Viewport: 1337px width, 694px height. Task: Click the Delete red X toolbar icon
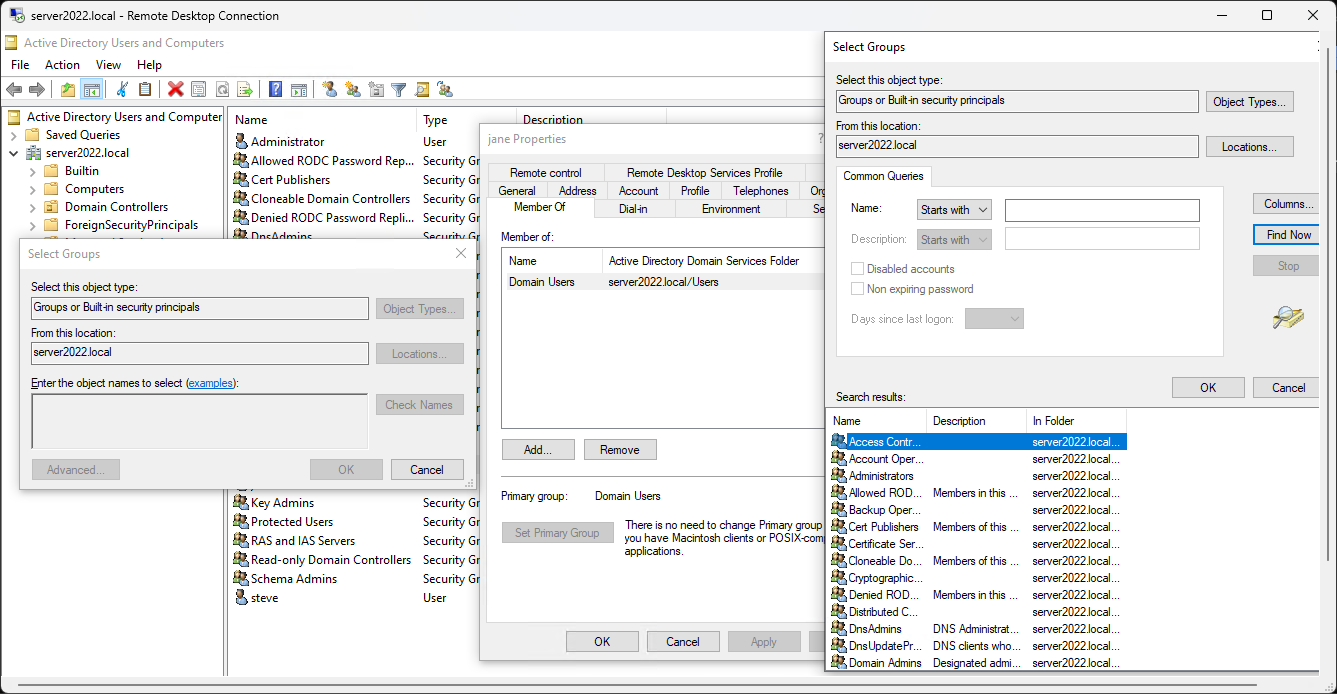pos(176,89)
